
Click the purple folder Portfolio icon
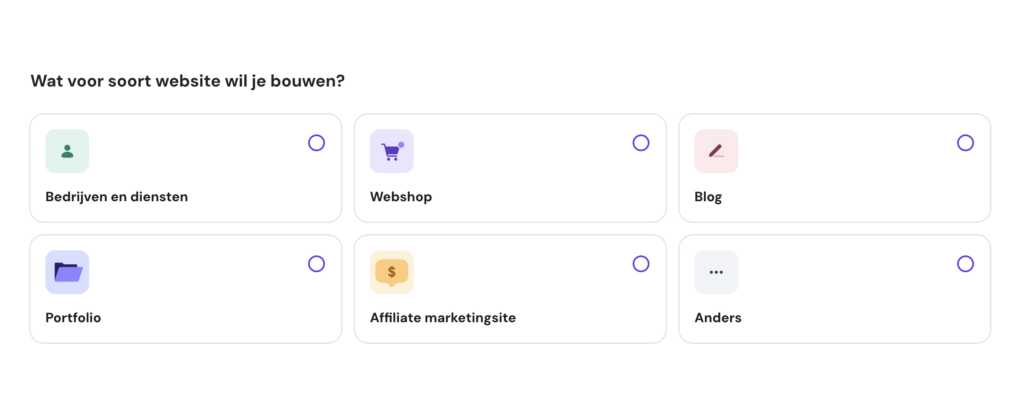coord(67,272)
